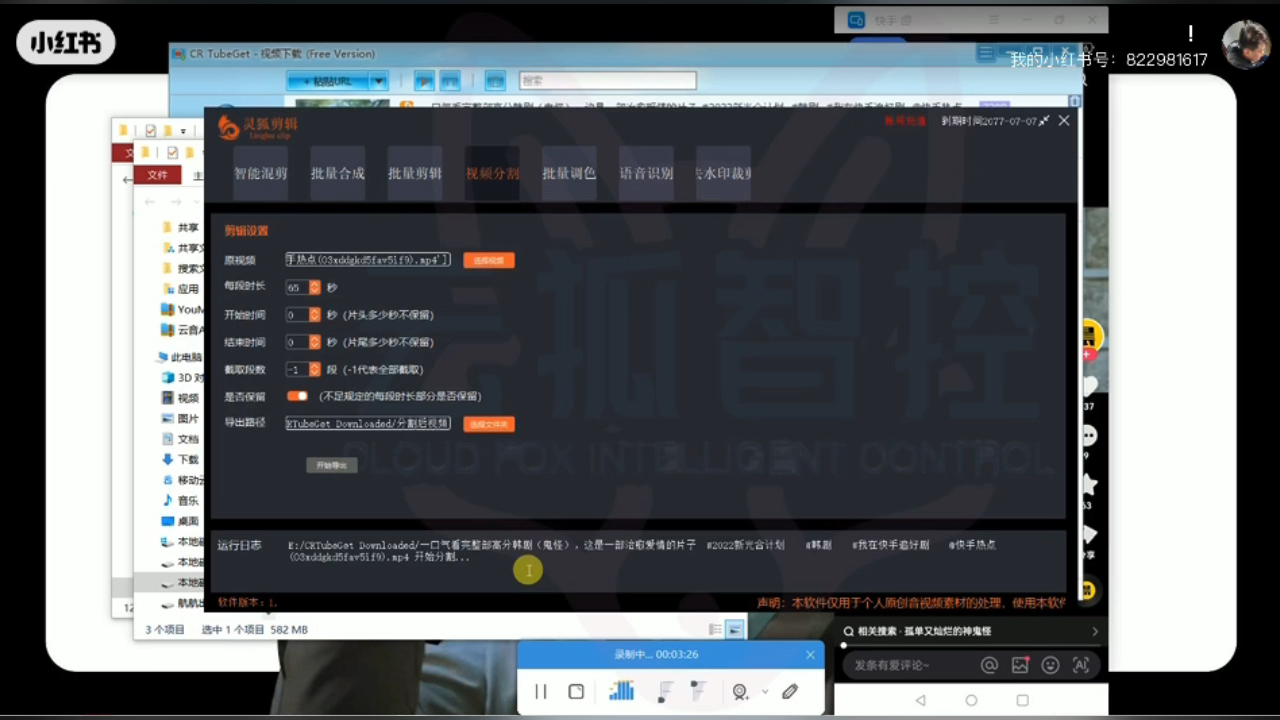Click the image attach icon in comment bar
The width and height of the screenshot is (1280, 720).
click(x=1020, y=665)
